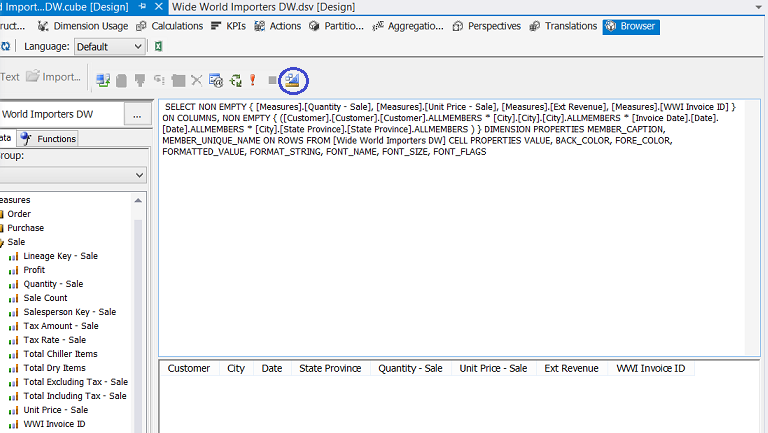
Task: Click the Unit Price - Sale column header
Action: (494, 368)
